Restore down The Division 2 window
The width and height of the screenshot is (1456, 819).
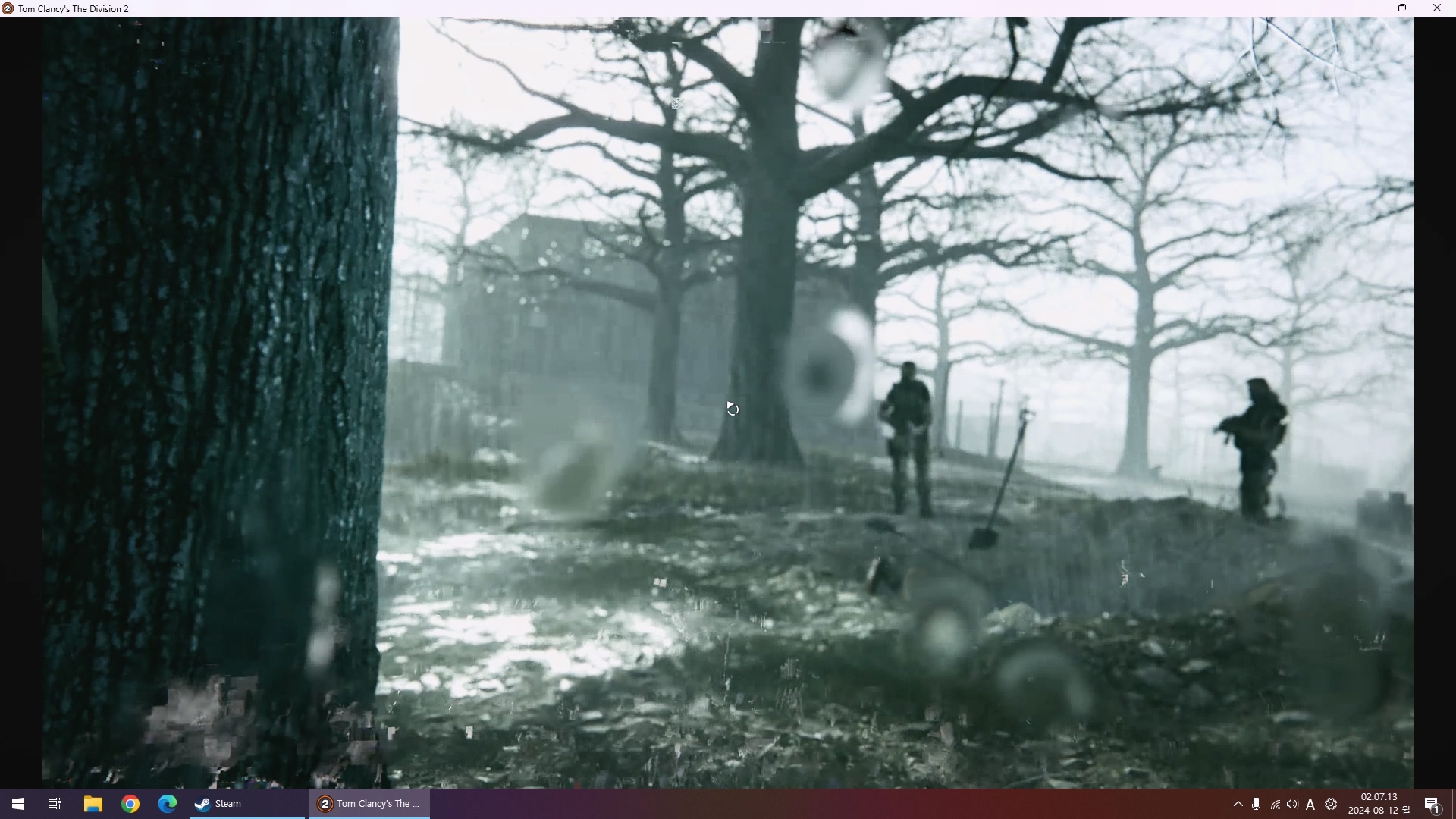1402,8
